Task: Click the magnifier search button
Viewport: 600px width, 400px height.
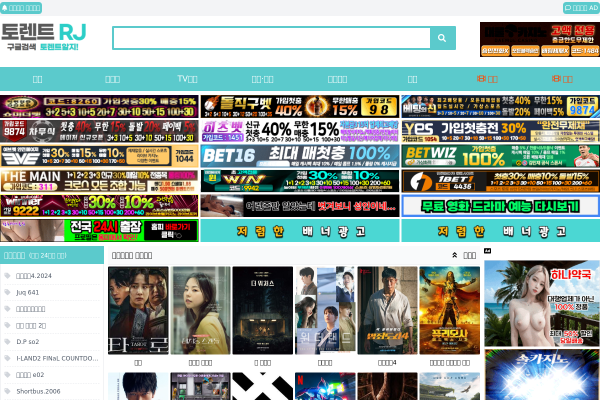Action: tap(442, 38)
